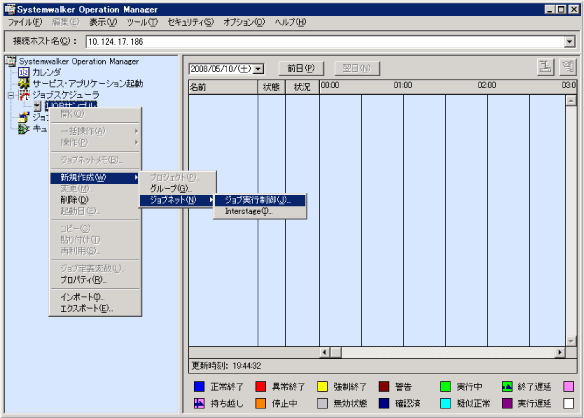
Task: Click the horizontal scrollbar left arrow
Action: point(325,352)
